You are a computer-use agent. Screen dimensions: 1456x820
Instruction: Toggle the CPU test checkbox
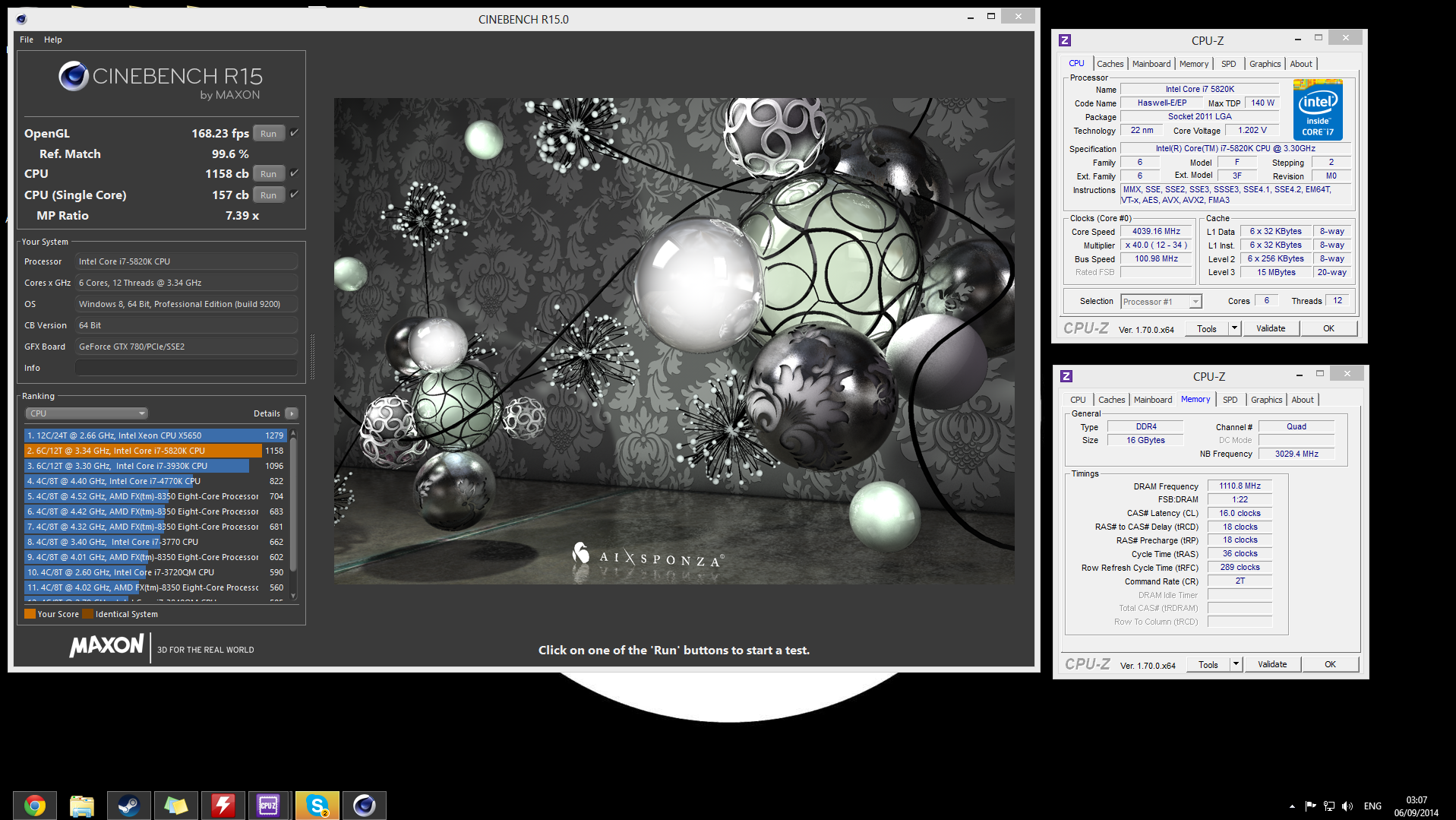click(x=295, y=173)
